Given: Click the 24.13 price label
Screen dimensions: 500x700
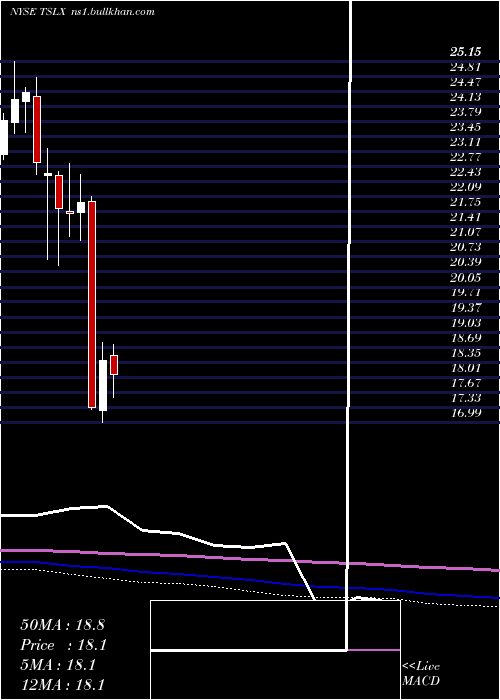Looking at the screenshot, I should [465, 97].
